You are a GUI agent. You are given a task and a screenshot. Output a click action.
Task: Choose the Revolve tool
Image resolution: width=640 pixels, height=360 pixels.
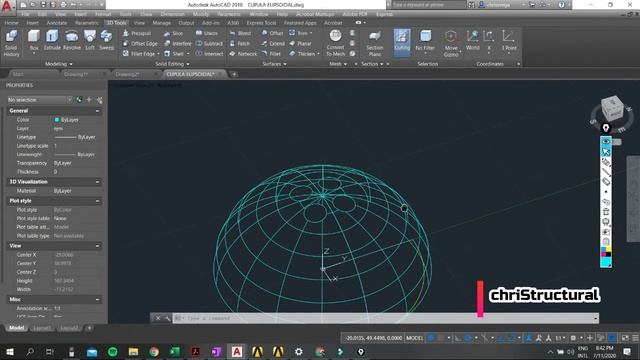click(72, 40)
